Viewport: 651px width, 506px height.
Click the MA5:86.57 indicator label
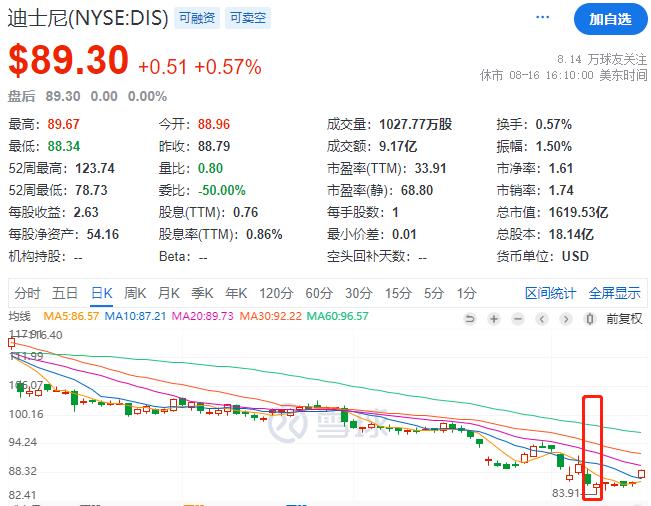click(x=71, y=316)
